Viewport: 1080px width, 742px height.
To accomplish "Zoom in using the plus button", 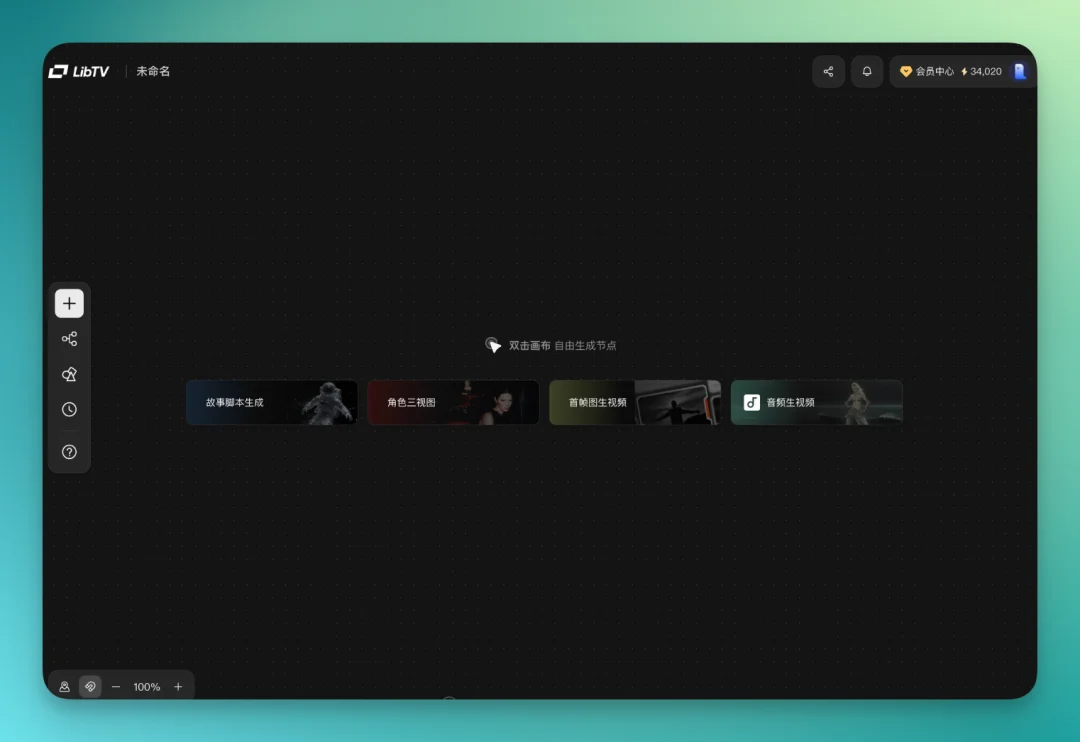I will (178, 686).
